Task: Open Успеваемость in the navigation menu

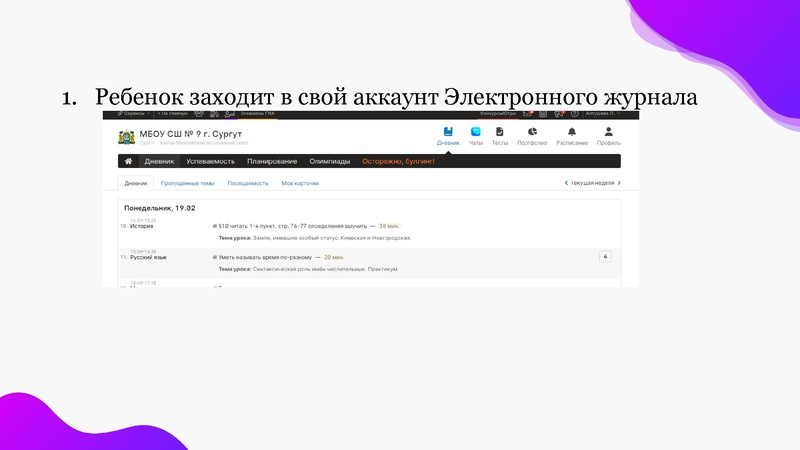Action: point(210,161)
